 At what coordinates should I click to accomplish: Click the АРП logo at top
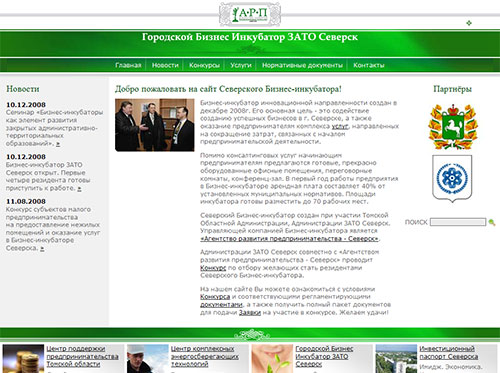[250, 14]
